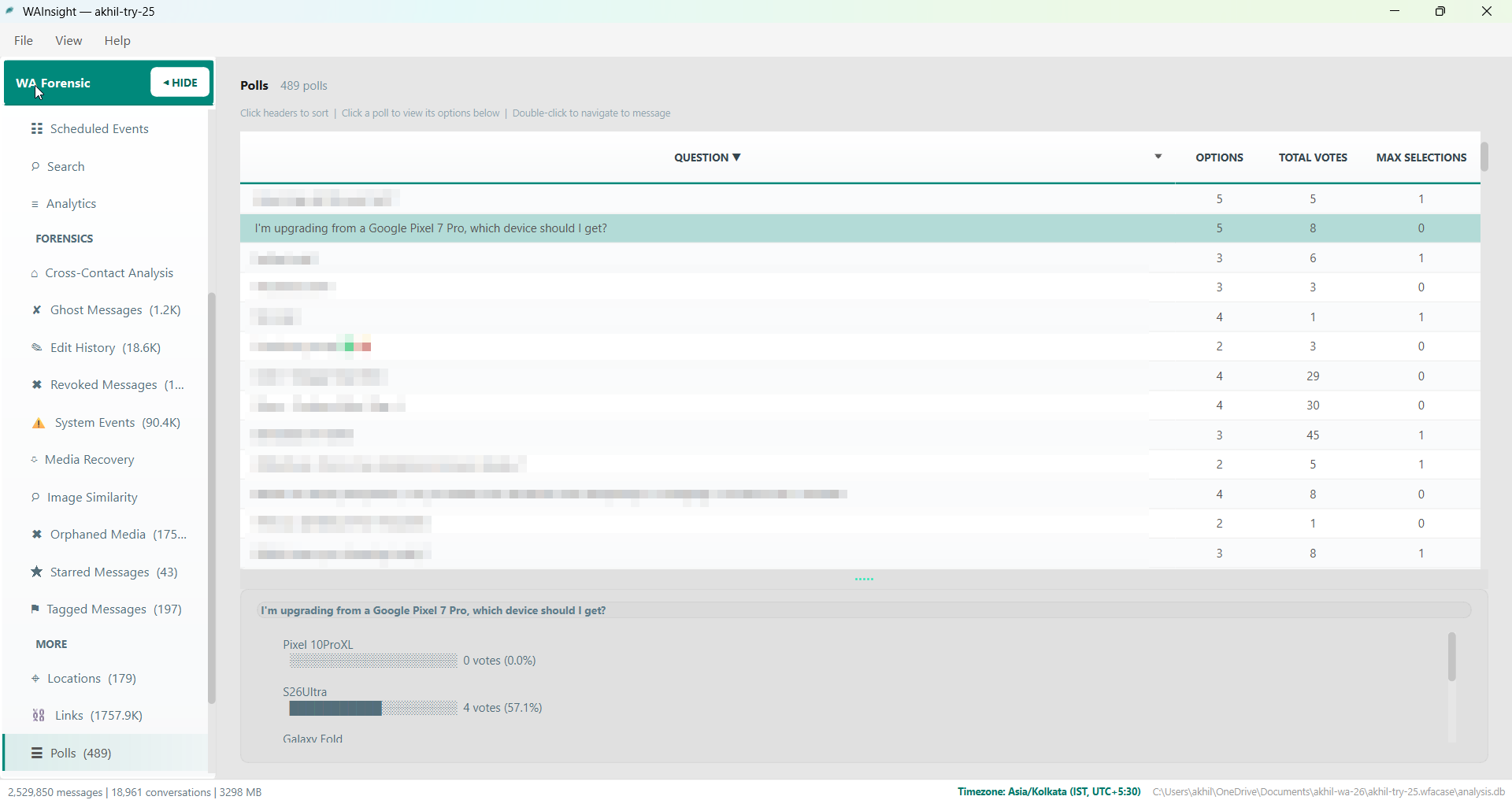The width and height of the screenshot is (1512, 800).
Task: Click the Analytics icon in sidebar
Action: (35, 205)
